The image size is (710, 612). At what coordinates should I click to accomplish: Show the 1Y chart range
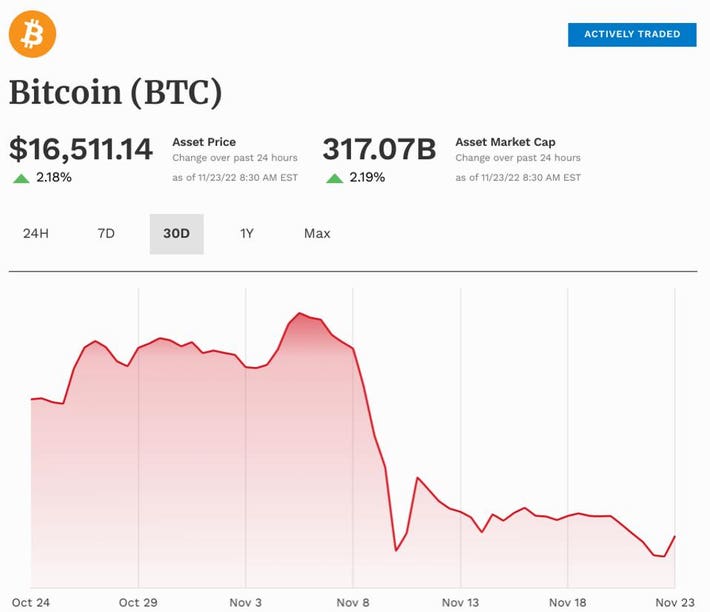[247, 234]
